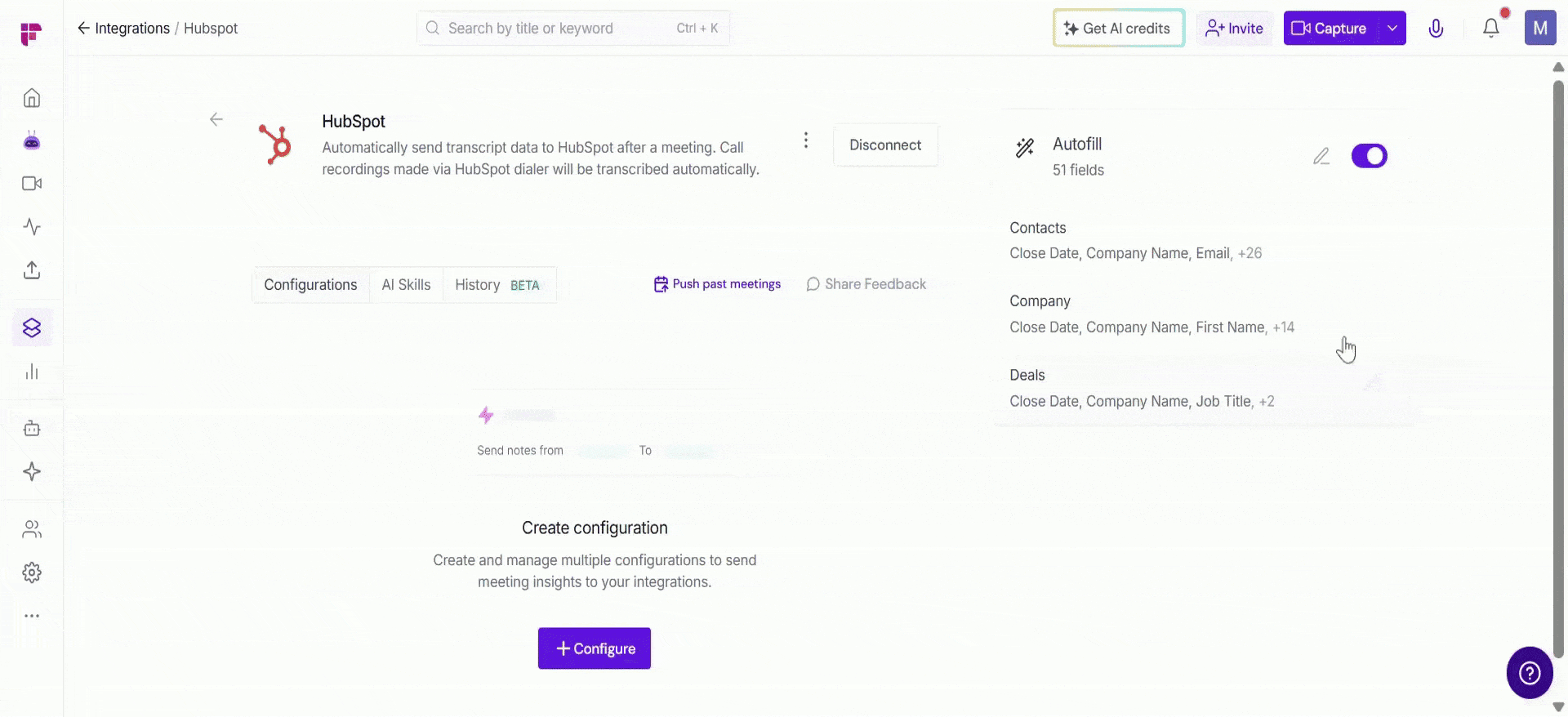
Task: Open notifications bell
Action: (1491, 29)
